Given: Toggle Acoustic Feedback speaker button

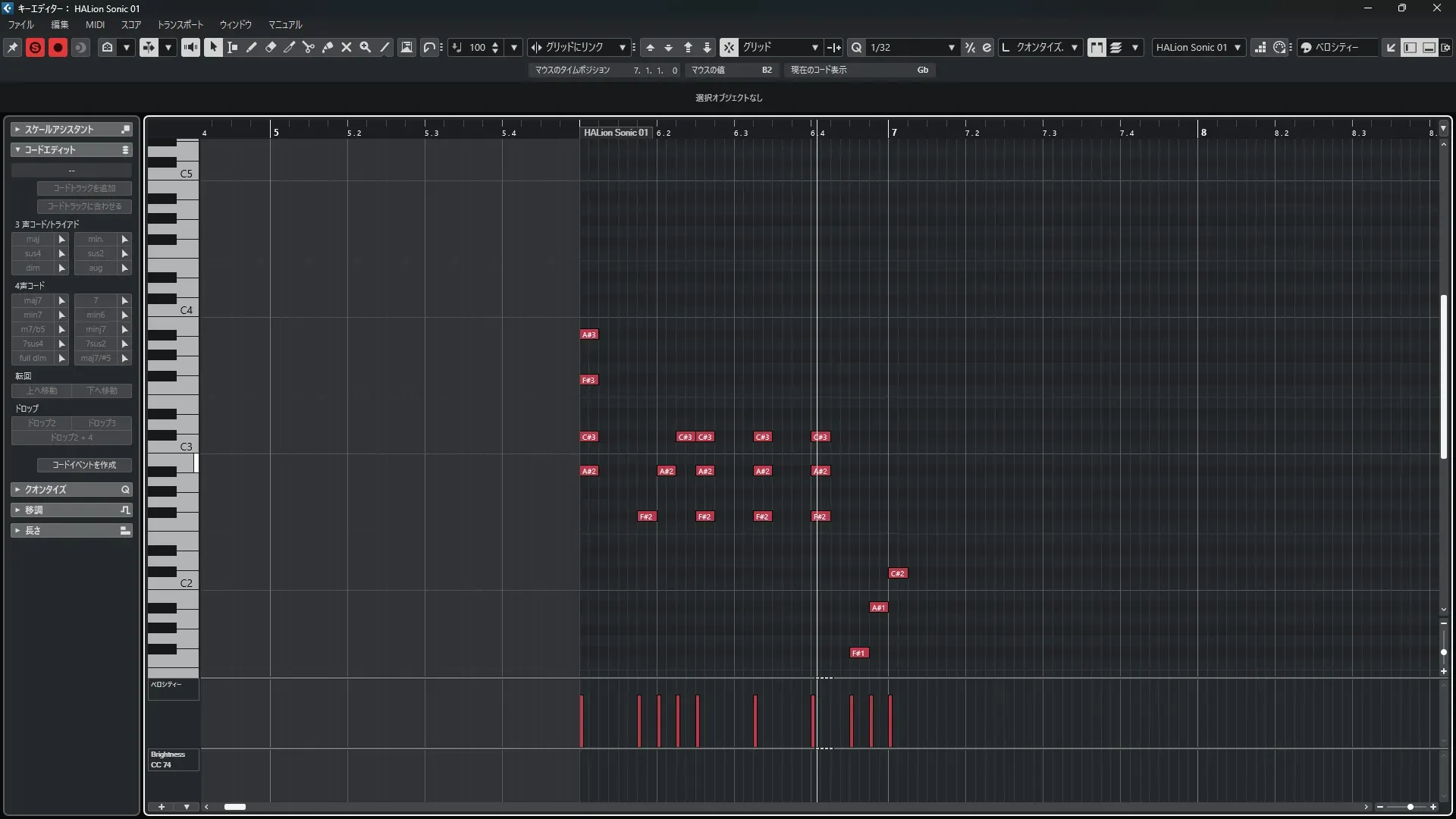Looking at the screenshot, I should point(190,47).
